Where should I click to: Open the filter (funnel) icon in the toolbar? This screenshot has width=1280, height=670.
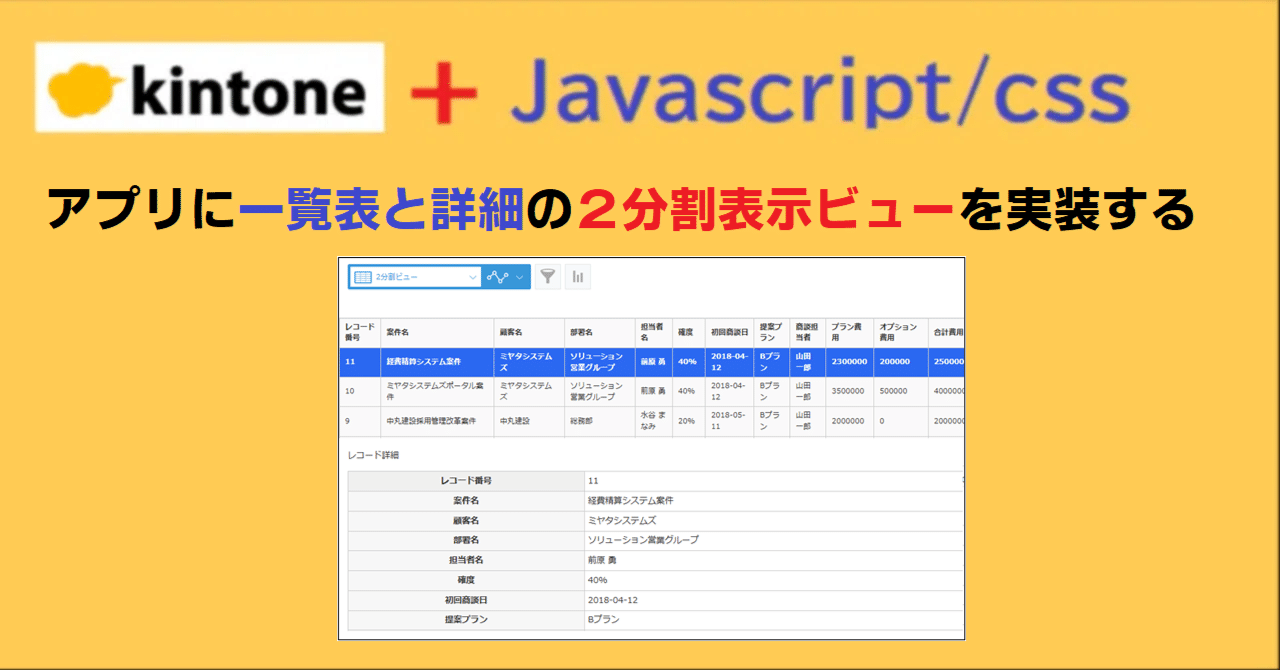click(x=547, y=278)
